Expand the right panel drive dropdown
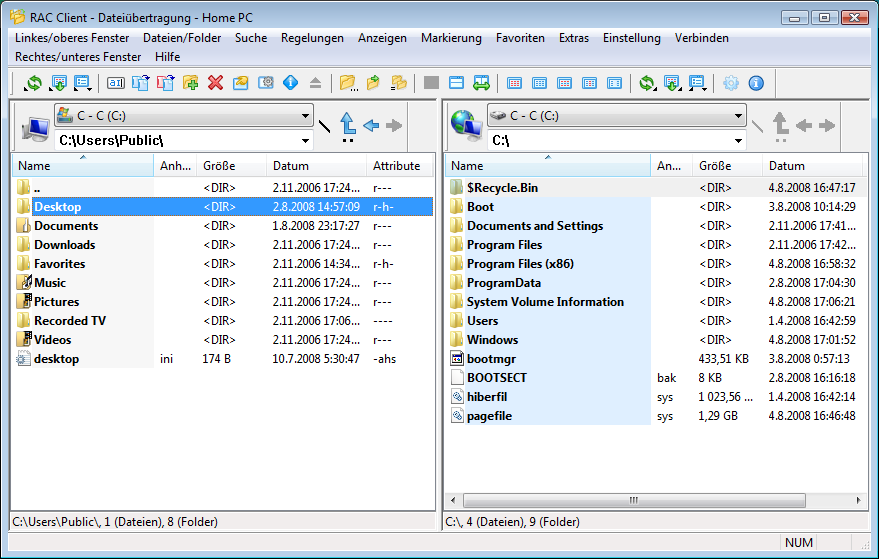 pyautogui.click(x=738, y=116)
